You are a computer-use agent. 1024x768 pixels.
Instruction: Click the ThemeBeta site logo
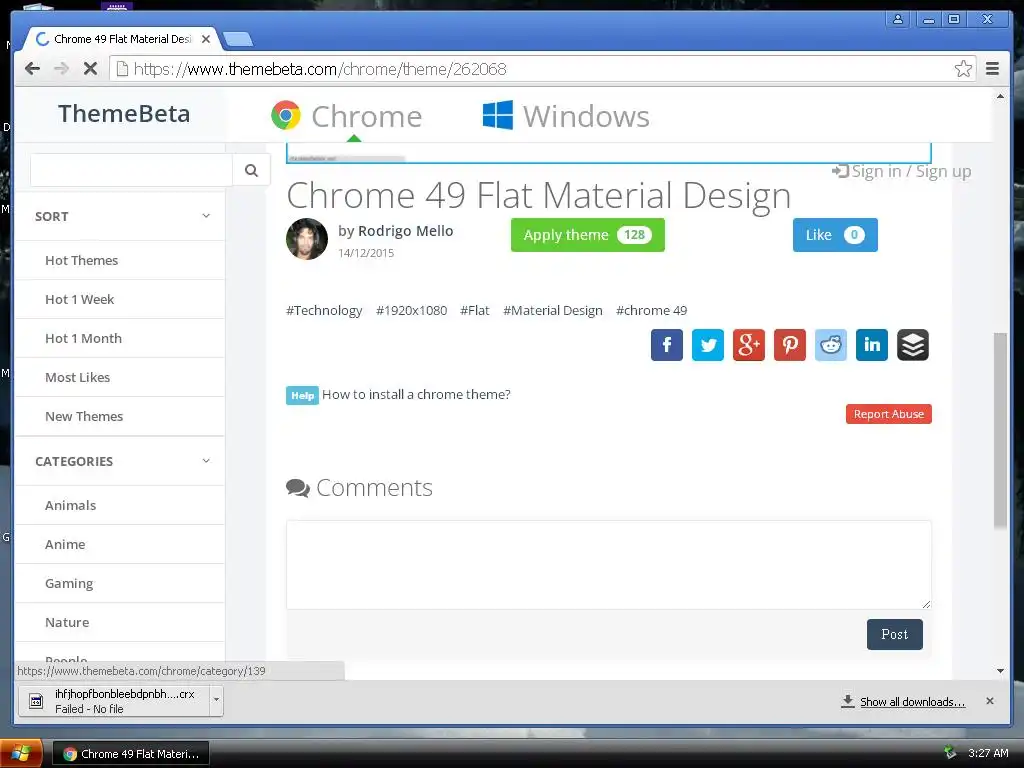124,114
